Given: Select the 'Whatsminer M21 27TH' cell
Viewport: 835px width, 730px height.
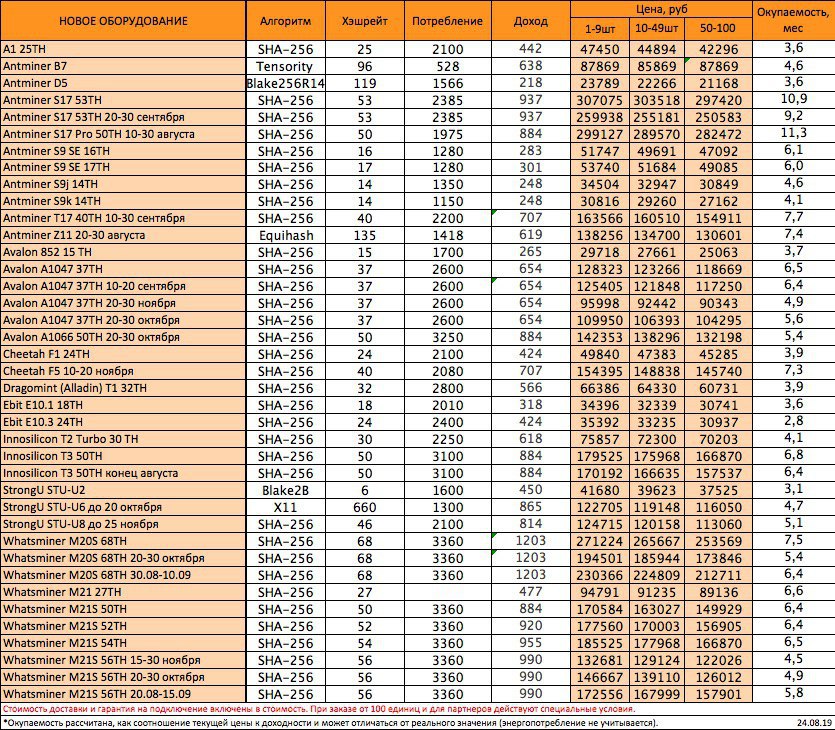Looking at the screenshot, I should pyautogui.click(x=123, y=592).
